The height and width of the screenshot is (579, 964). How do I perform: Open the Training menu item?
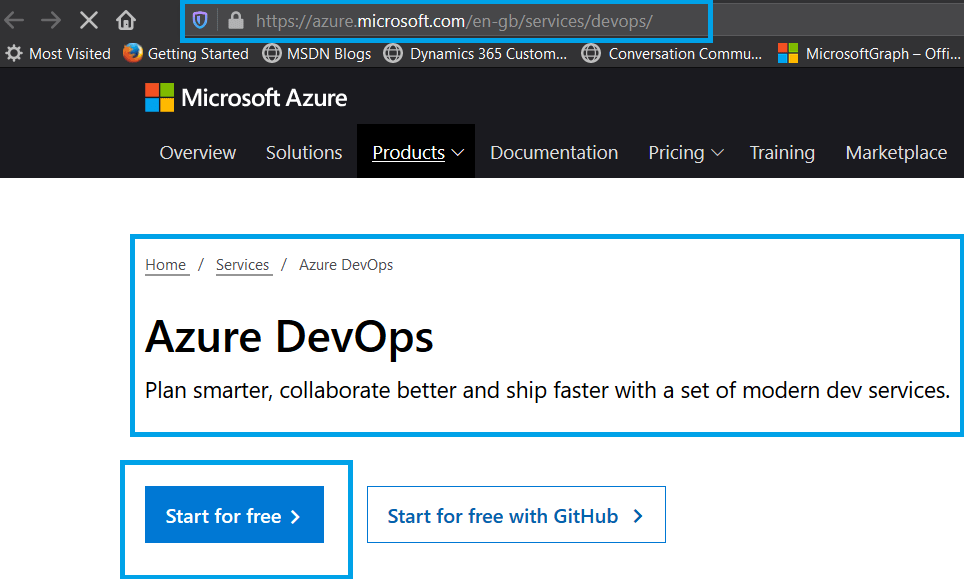click(782, 152)
